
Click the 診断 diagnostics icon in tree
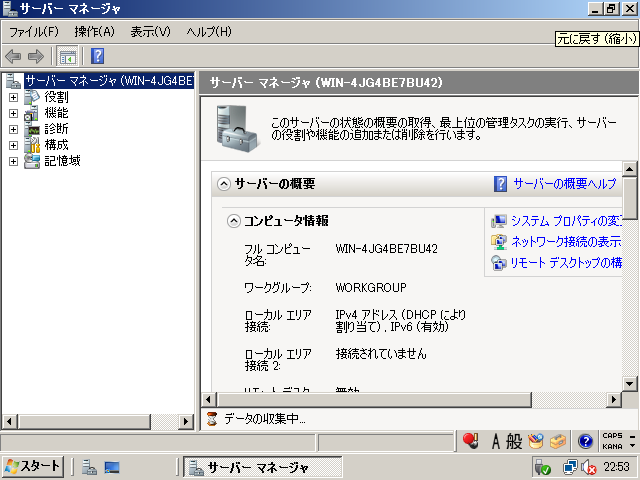click(32, 129)
